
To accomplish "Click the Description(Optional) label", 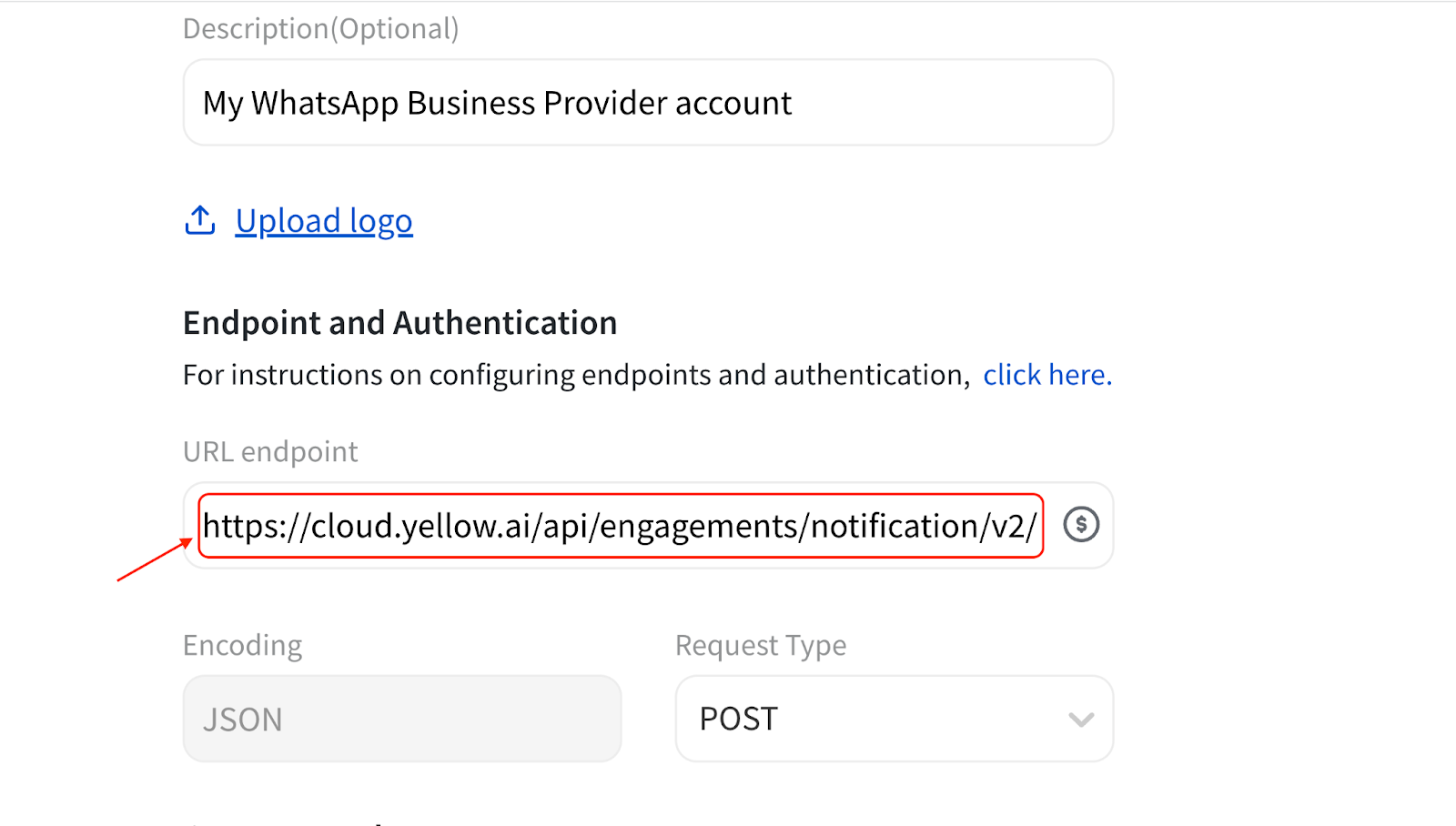I will pyautogui.click(x=320, y=28).
